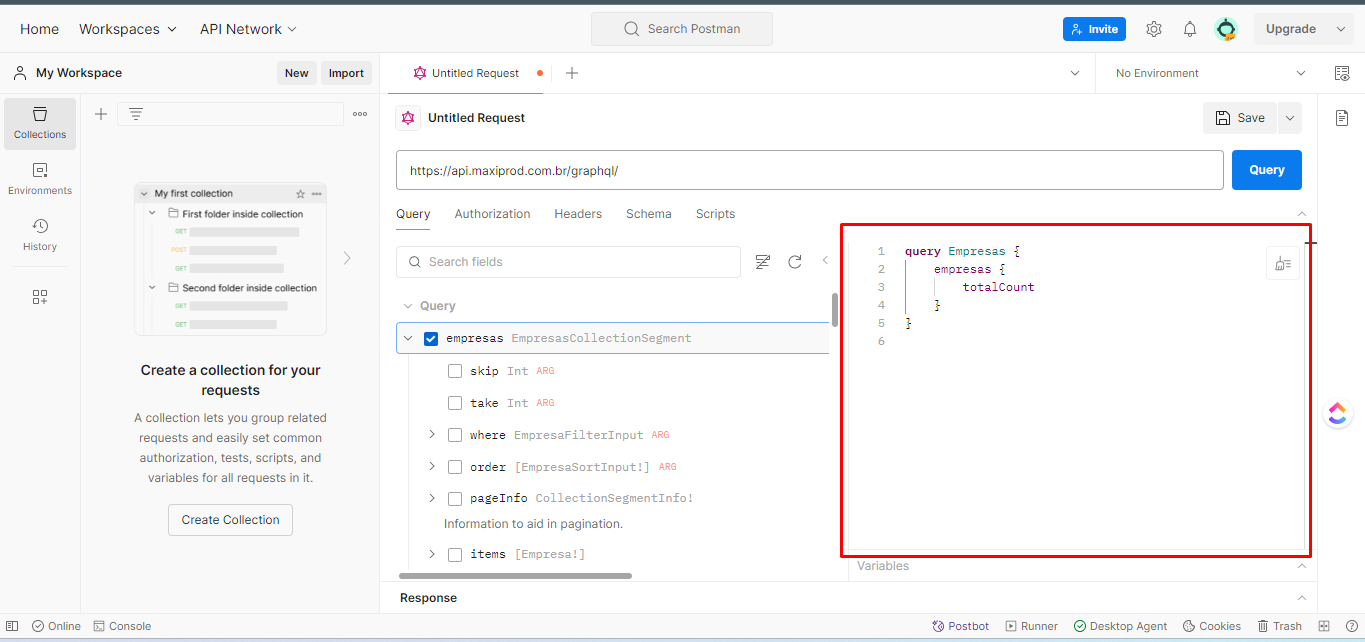Viewport: 1365px width, 642px height.
Task: Open the Runner from the status bar
Action: 1032,626
